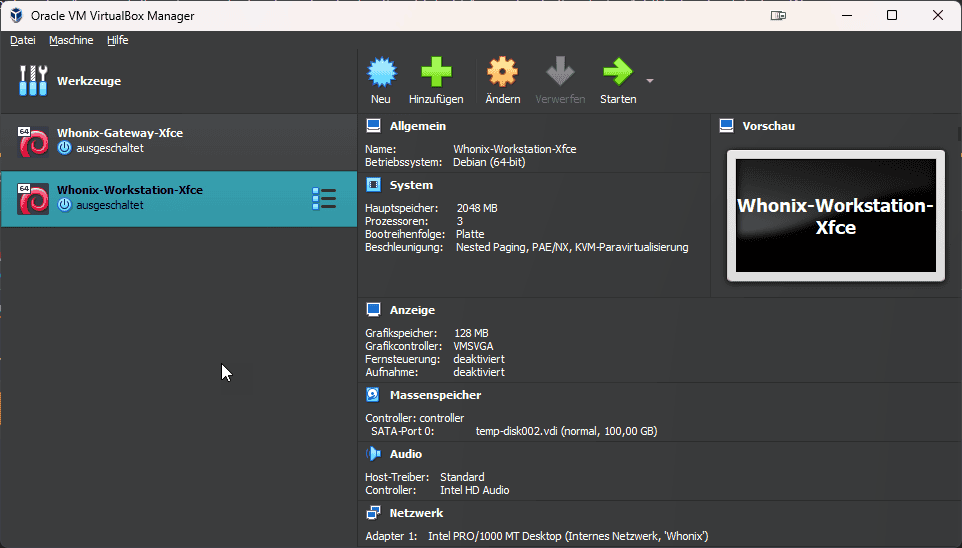Click the ausgeschaltet status under Whonix-Workstation-Xfce
This screenshot has width=962, height=548.
pos(110,205)
